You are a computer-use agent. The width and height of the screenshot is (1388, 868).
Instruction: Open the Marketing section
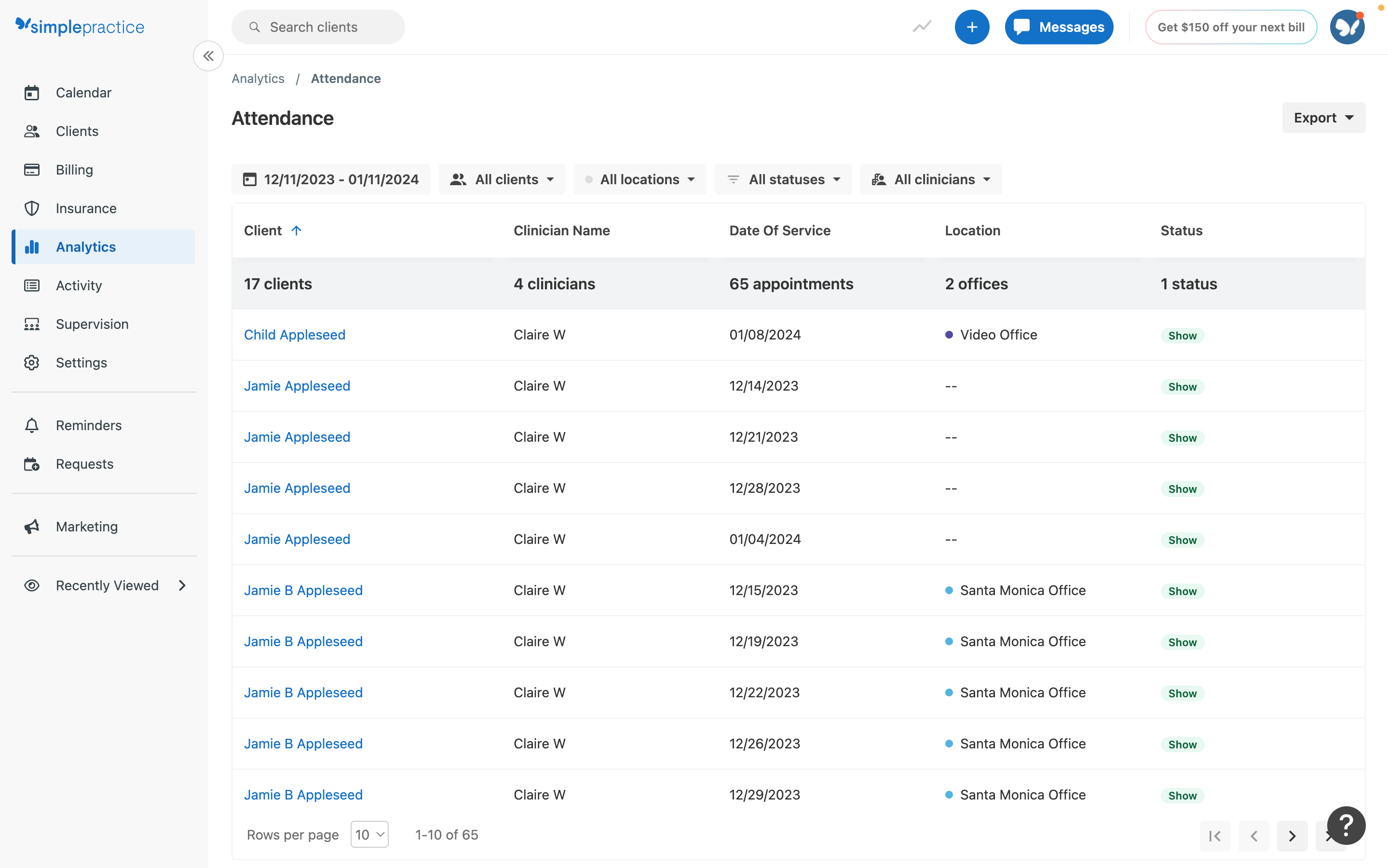click(86, 527)
